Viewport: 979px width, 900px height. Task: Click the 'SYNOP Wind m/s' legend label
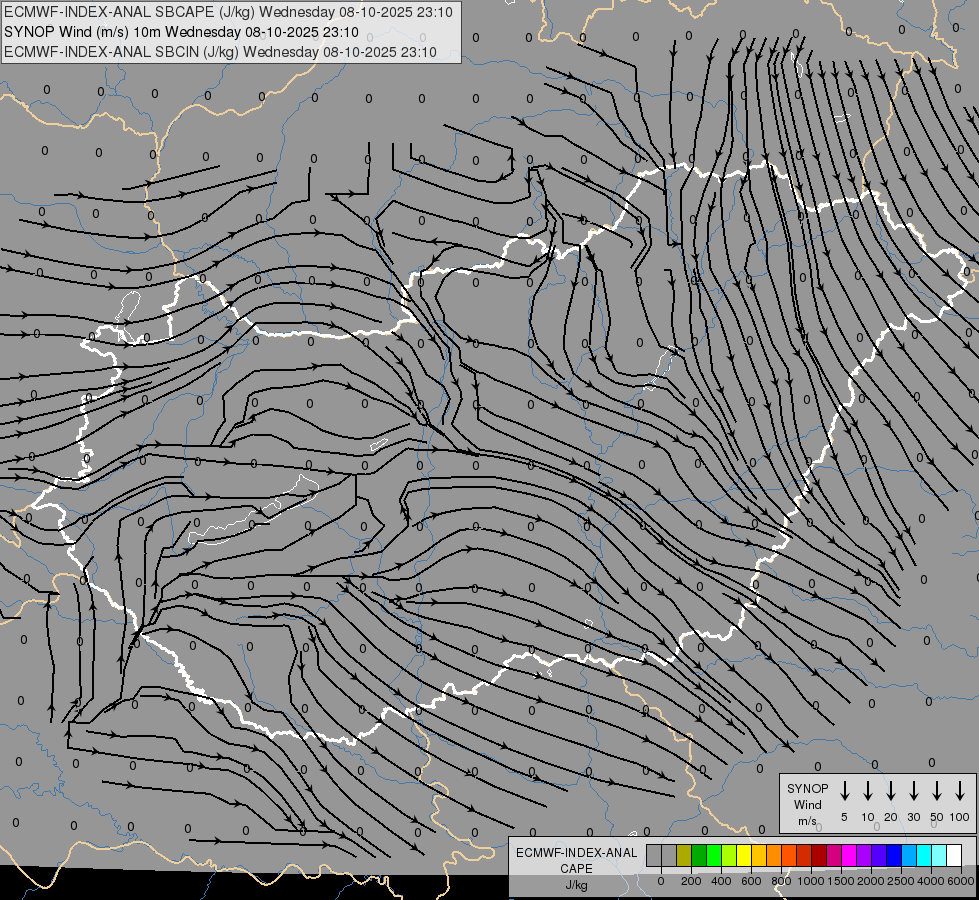click(807, 804)
